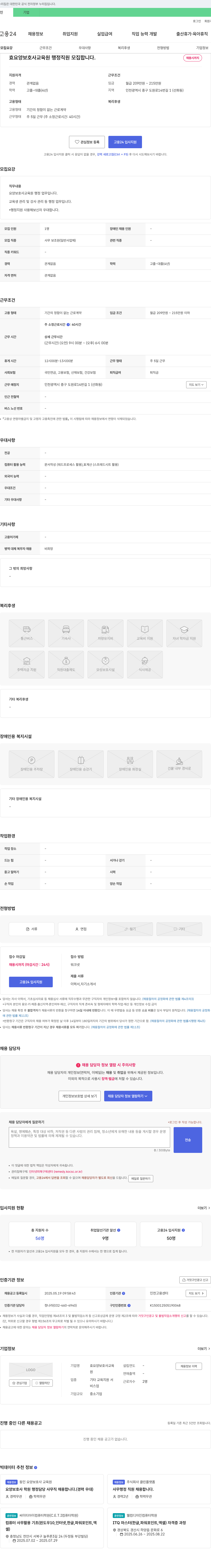This screenshot has width=211, height=1568.
Task: Click the 채용시까지 status badge
Action: (193, 58)
